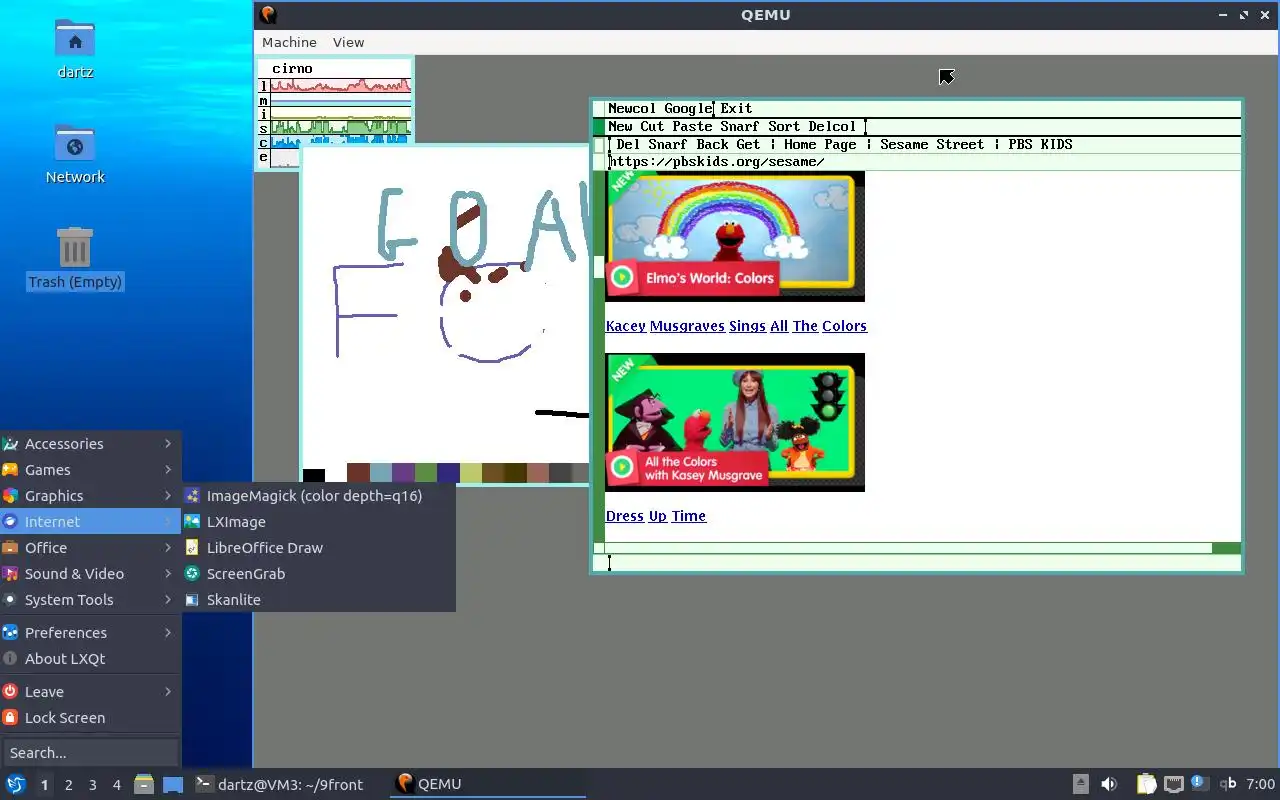Expand the Games menu category
The width and height of the screenshot is (1280, 800).
90,470
